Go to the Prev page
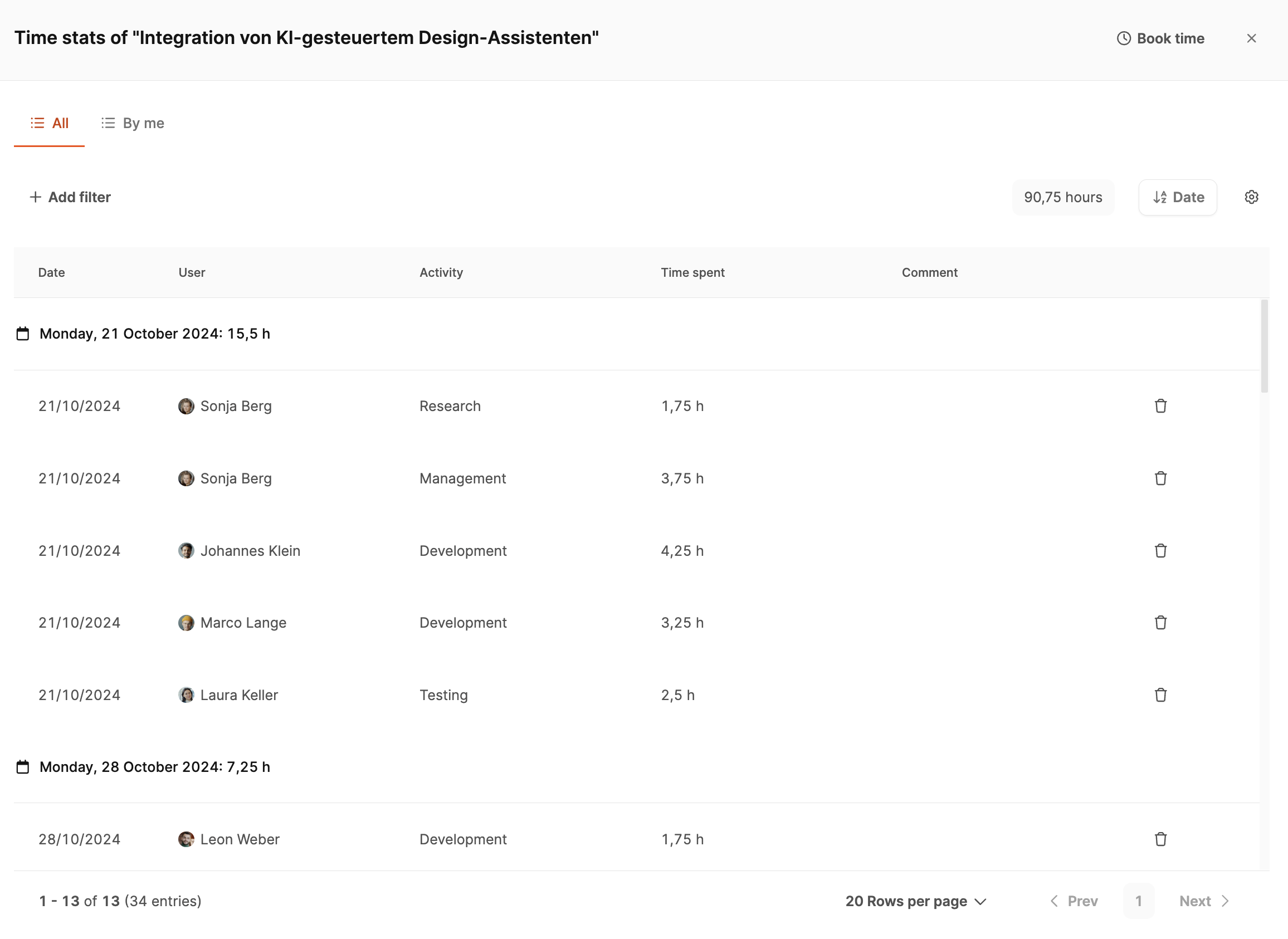 1073,901
